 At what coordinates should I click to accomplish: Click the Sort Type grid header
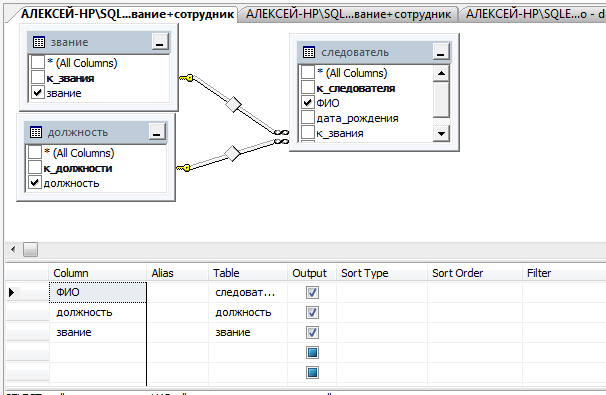pyautogui.click(x=382, y=273)
